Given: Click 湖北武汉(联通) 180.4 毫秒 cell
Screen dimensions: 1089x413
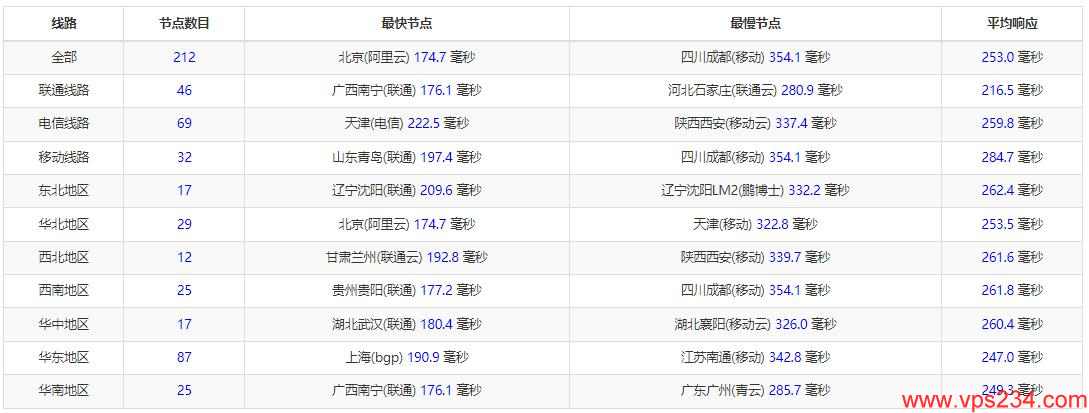Looking at the screenshot, I should [407, 324].
